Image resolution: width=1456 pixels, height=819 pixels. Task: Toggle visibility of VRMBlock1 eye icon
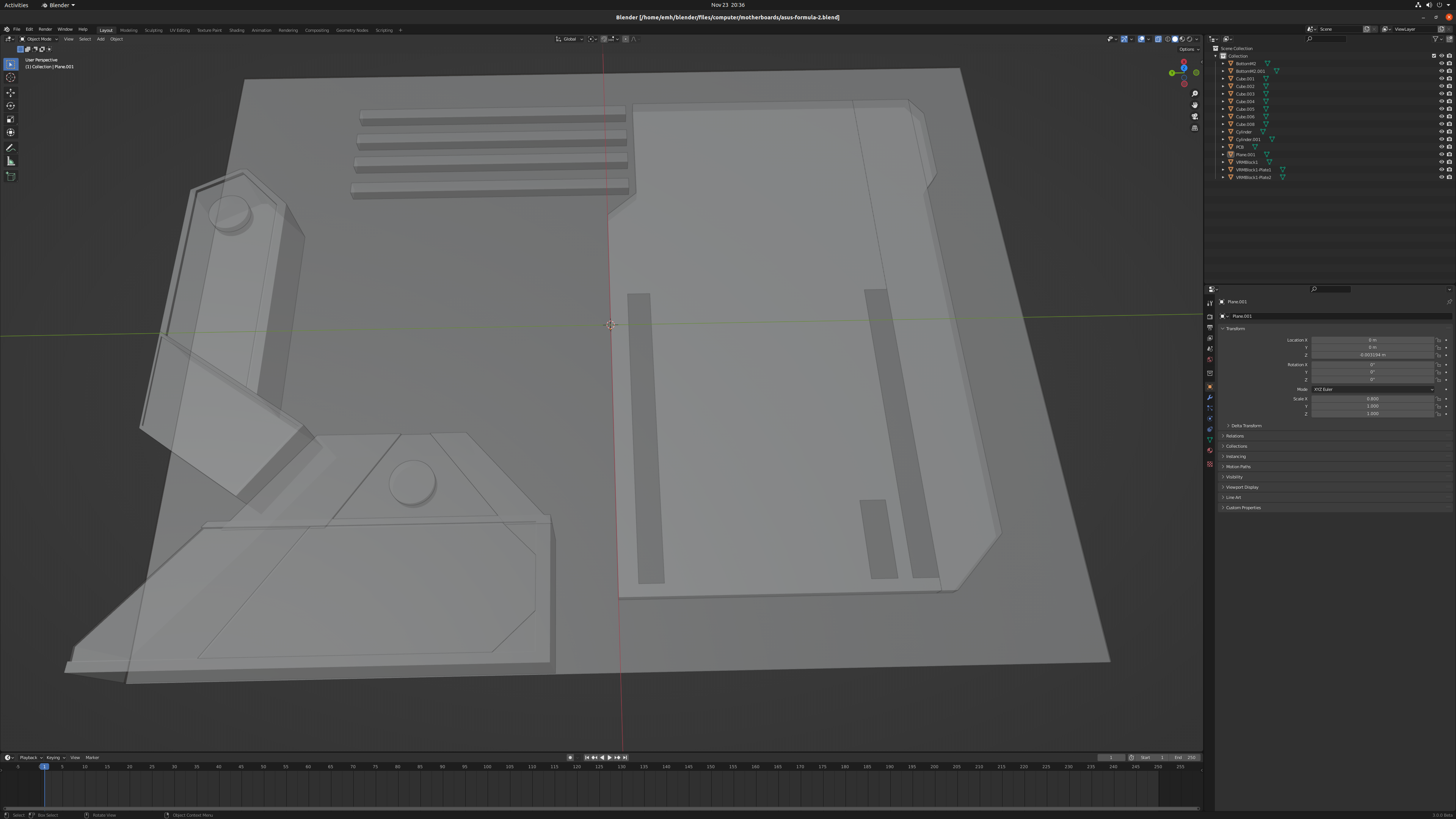point(1441,162)
